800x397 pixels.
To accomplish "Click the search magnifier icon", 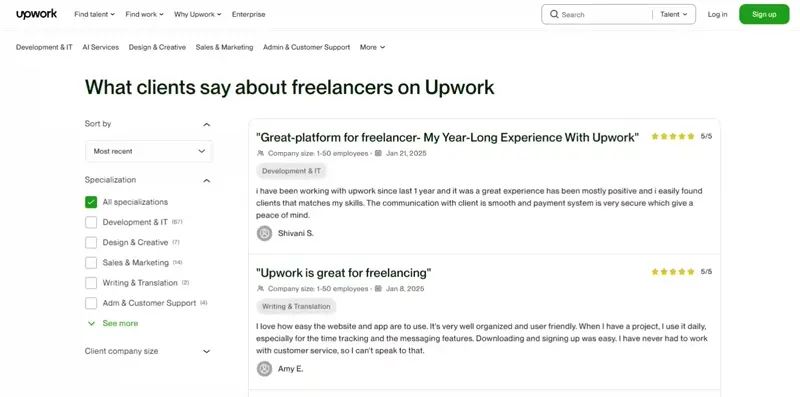I will click(554, 14).
